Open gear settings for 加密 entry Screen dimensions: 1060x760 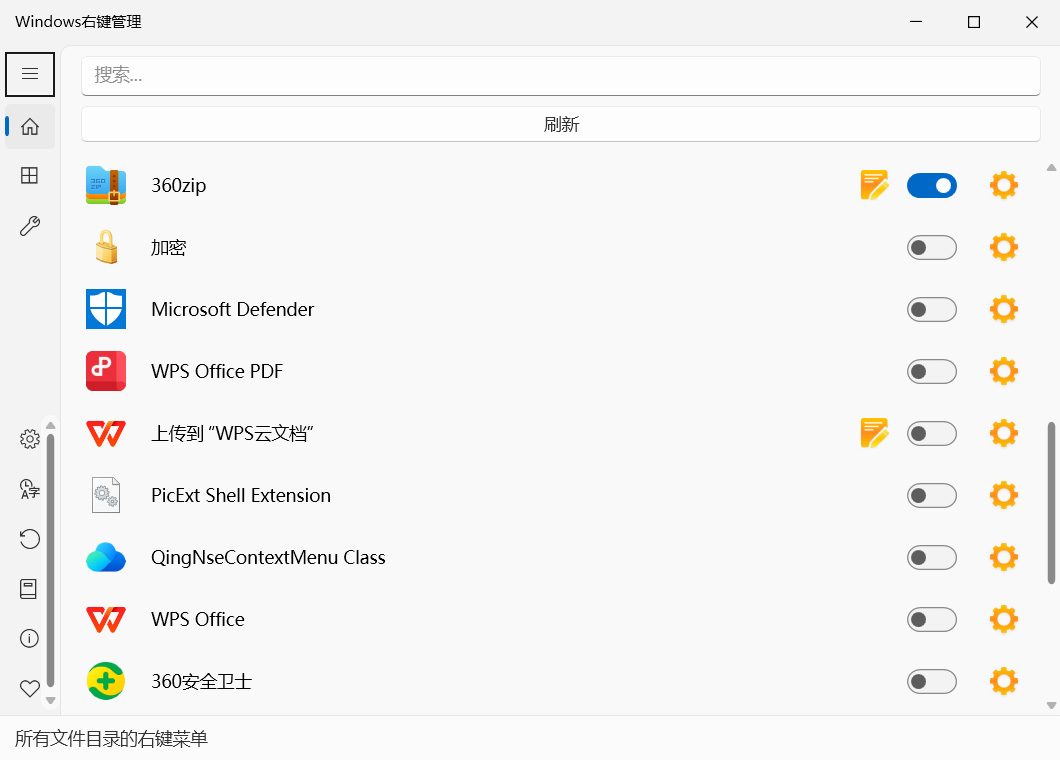[x=1004, y=247]
